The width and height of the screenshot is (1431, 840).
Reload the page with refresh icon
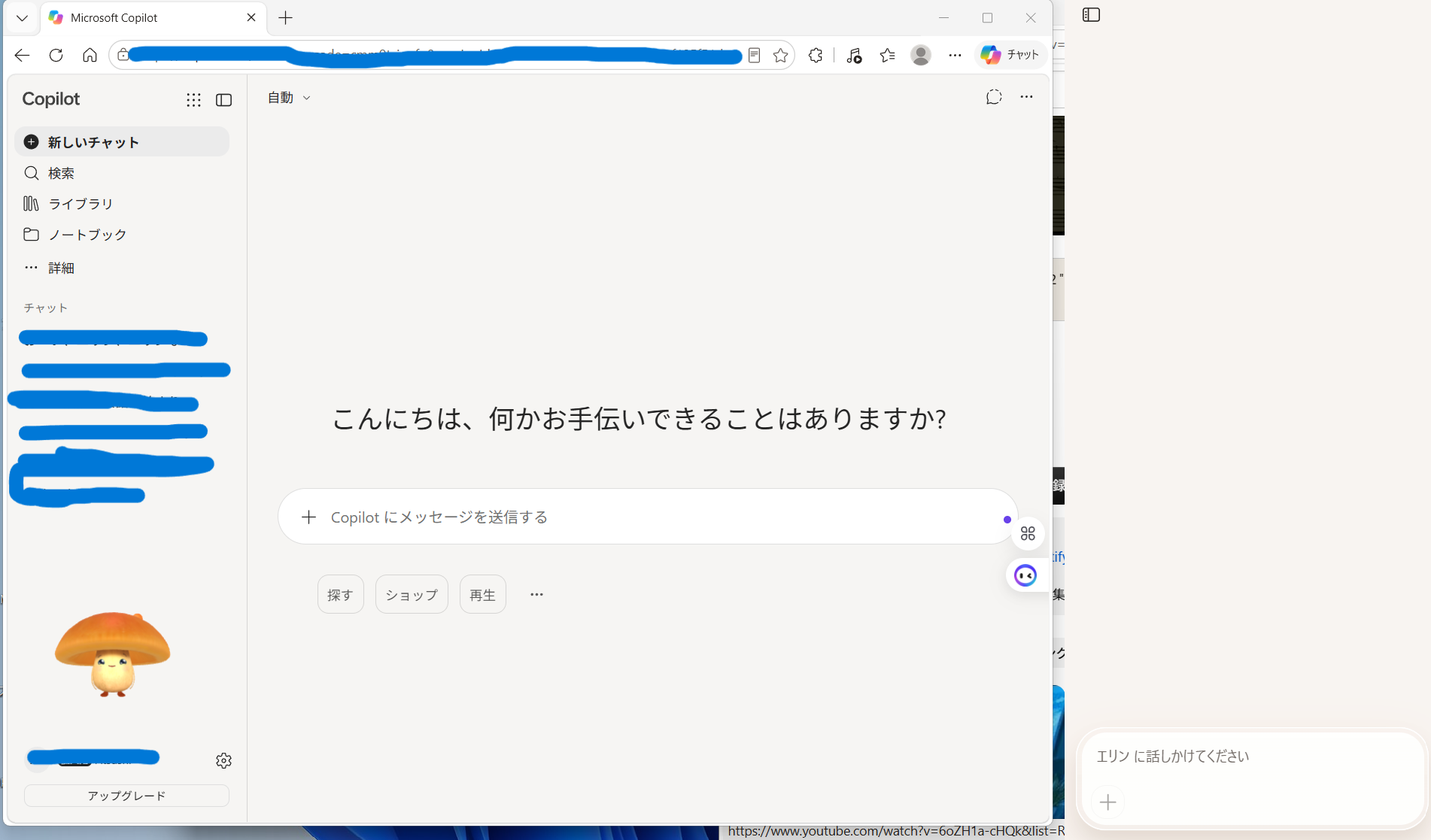[x=56, y=55]
